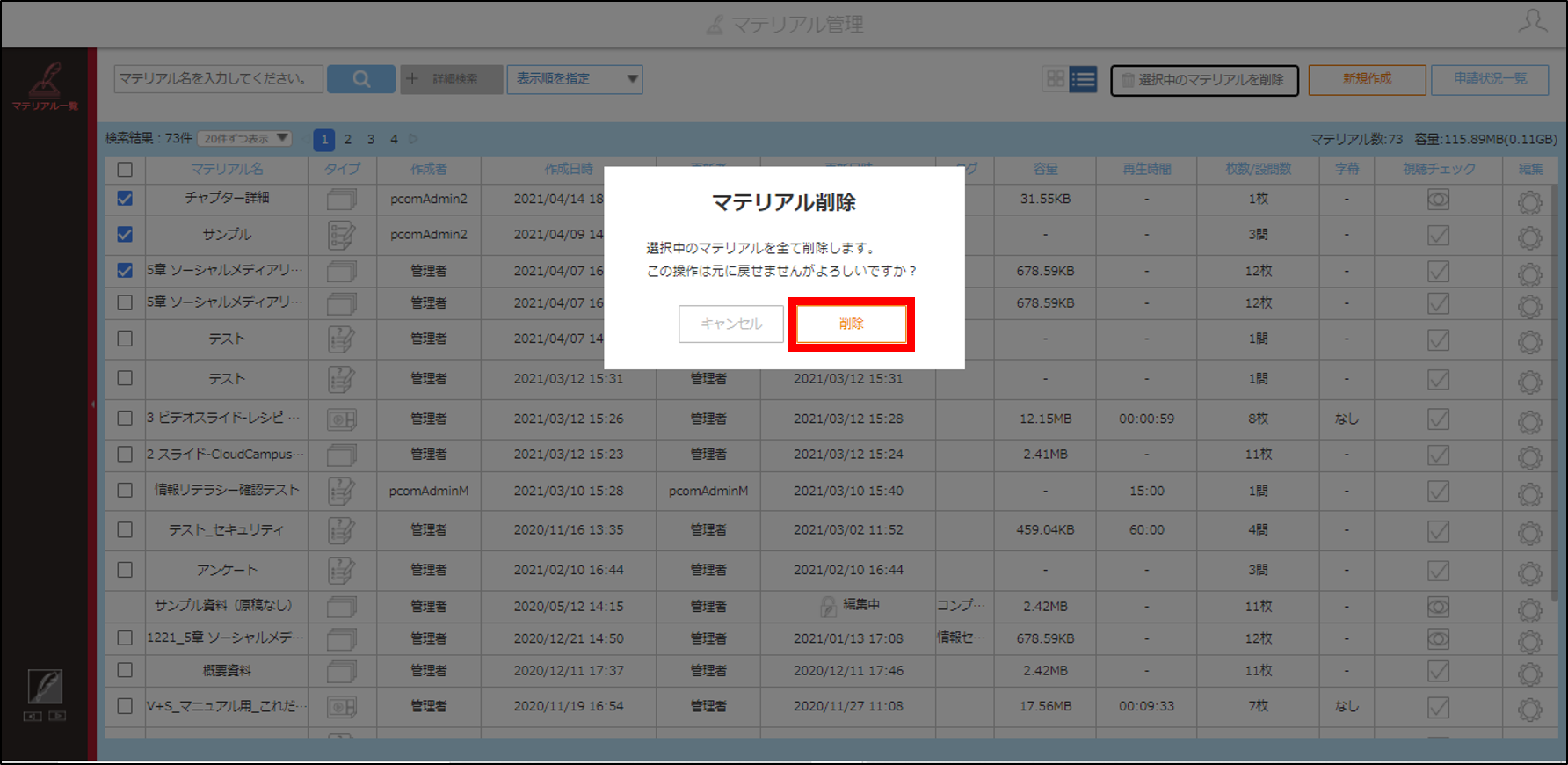Image resolution: width=1568 pixels, height=765 pixels.
Task: Click slide type icon for 概要資料 row
Action: [x=341, y=672]
